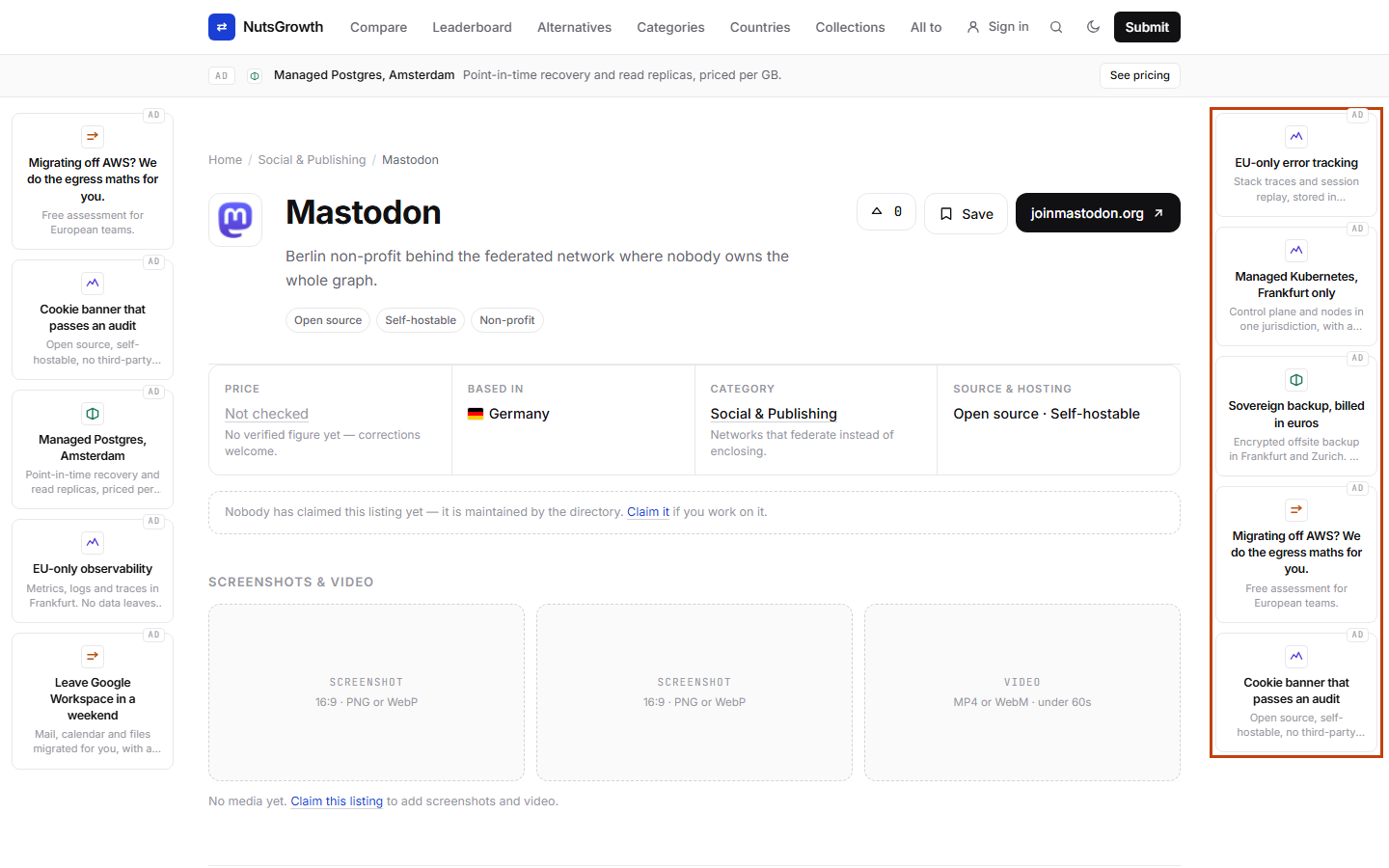Click the EU-only error tracking ad icon
The image size is (1389, 868).
[1296, 137]
